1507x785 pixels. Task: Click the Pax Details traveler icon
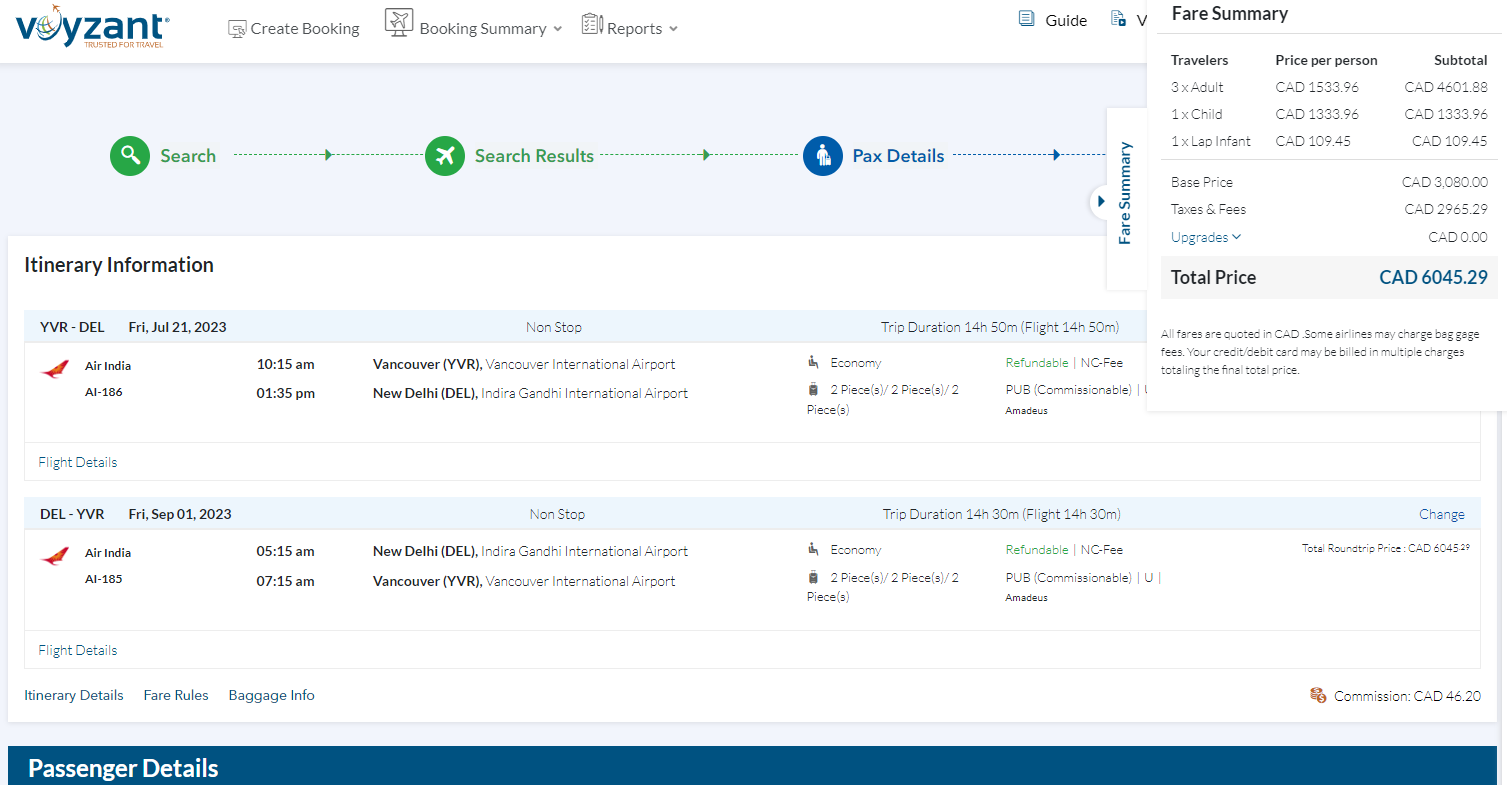[823, 156]
